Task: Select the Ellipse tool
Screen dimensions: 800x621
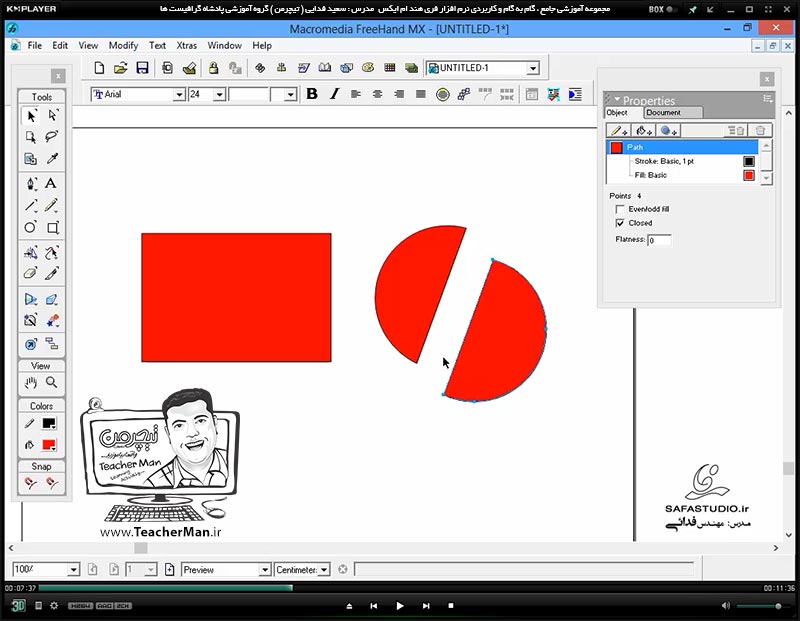Action: (x=31, y=227)
